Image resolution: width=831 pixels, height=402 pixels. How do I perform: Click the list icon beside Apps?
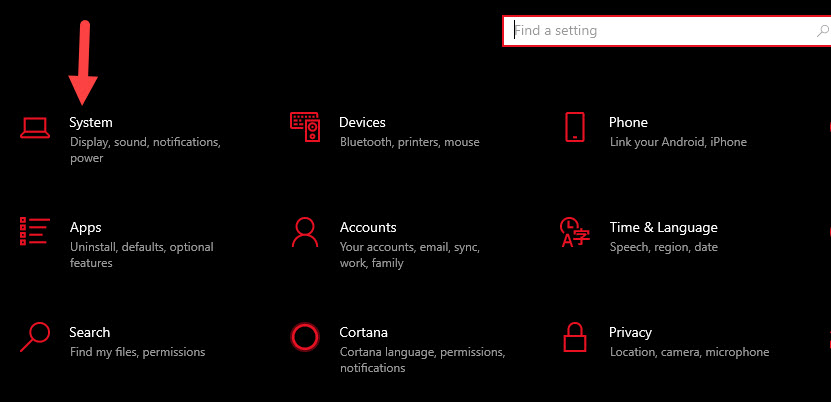tap(35, 231)
